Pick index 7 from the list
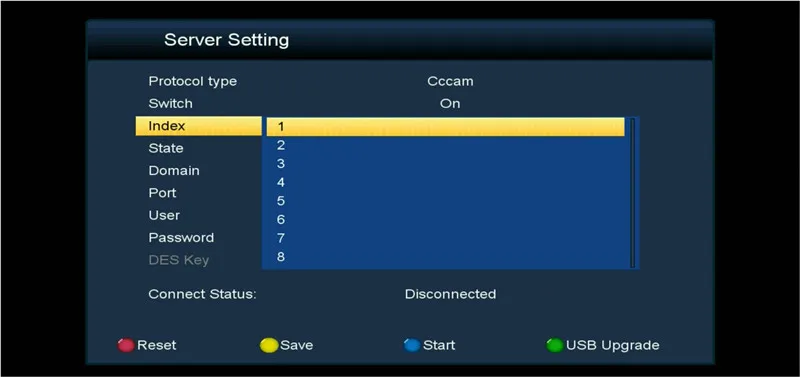Viewport: 800px width, 377px height. 445,238
